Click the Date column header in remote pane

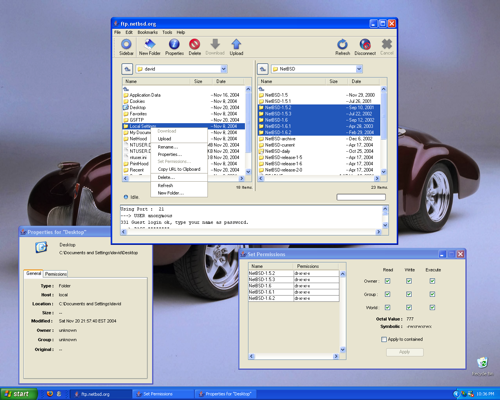pyautogui.click(x=363, y=81)
